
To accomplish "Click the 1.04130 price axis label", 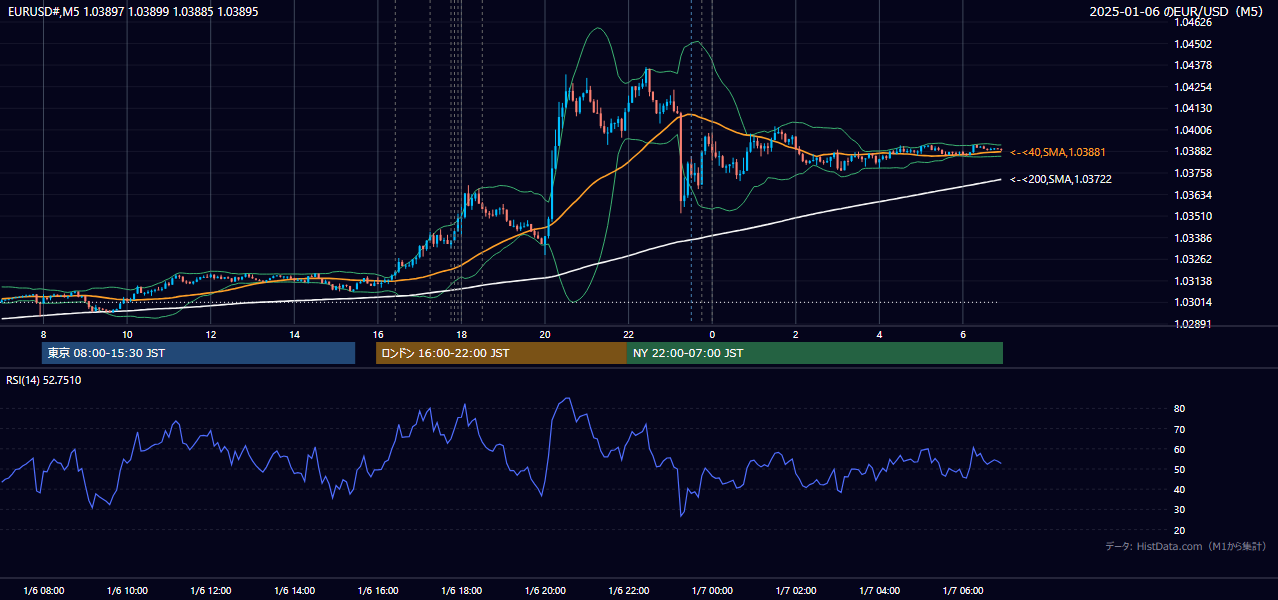I will tap(1193, 108).
